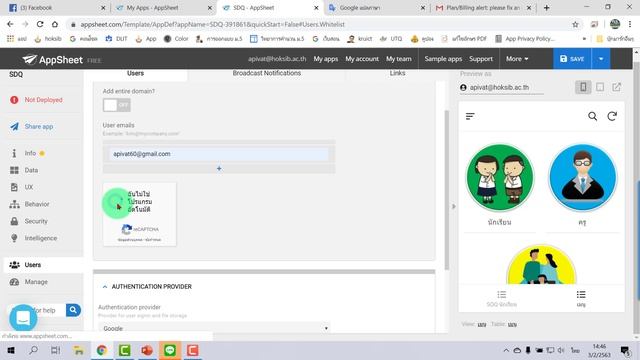The width and height of the screenshot is (640, 360).
Task: Open PowerPoint from the taskbar
Action: point(147,350)
